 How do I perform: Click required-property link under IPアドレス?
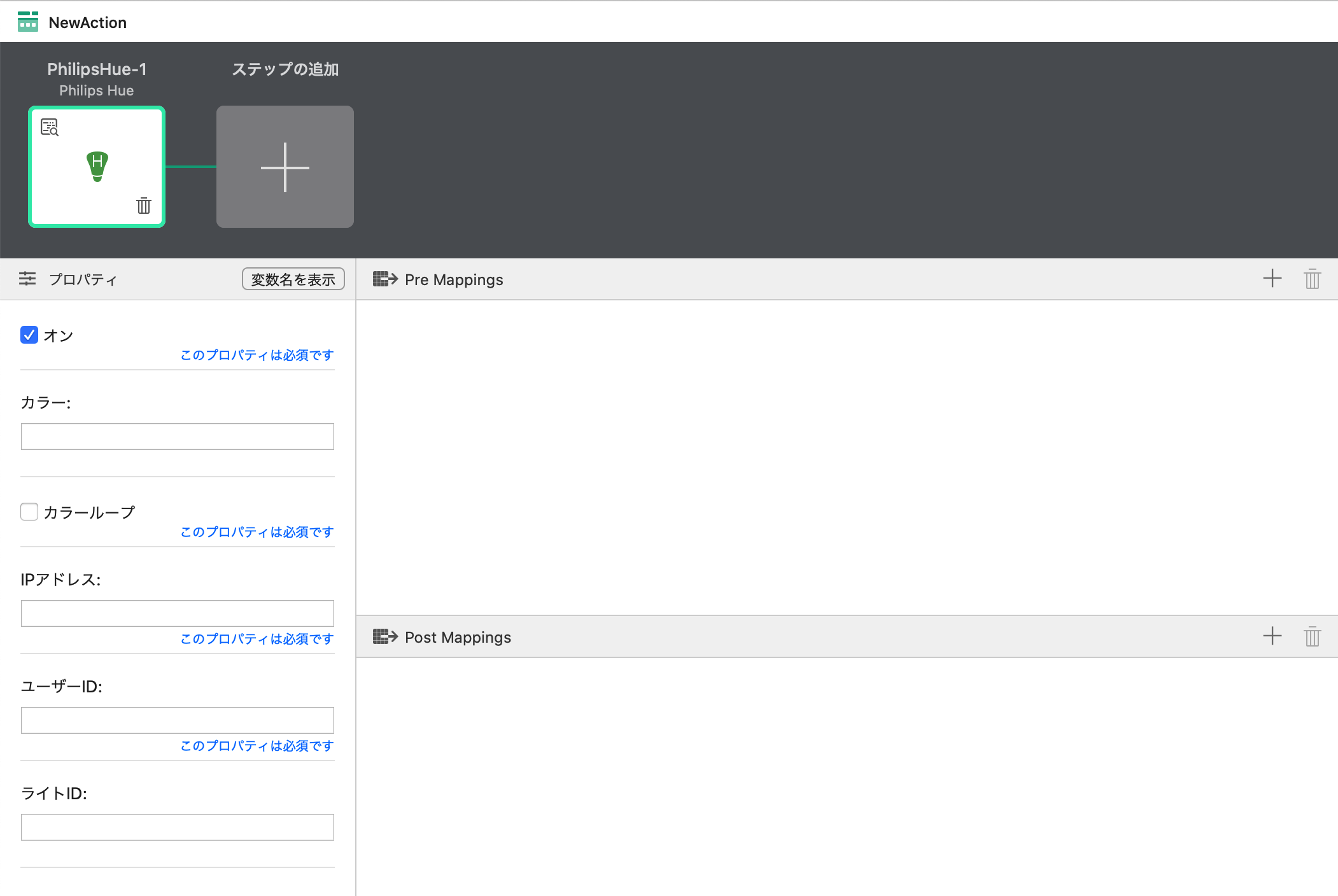coord(257,639)
